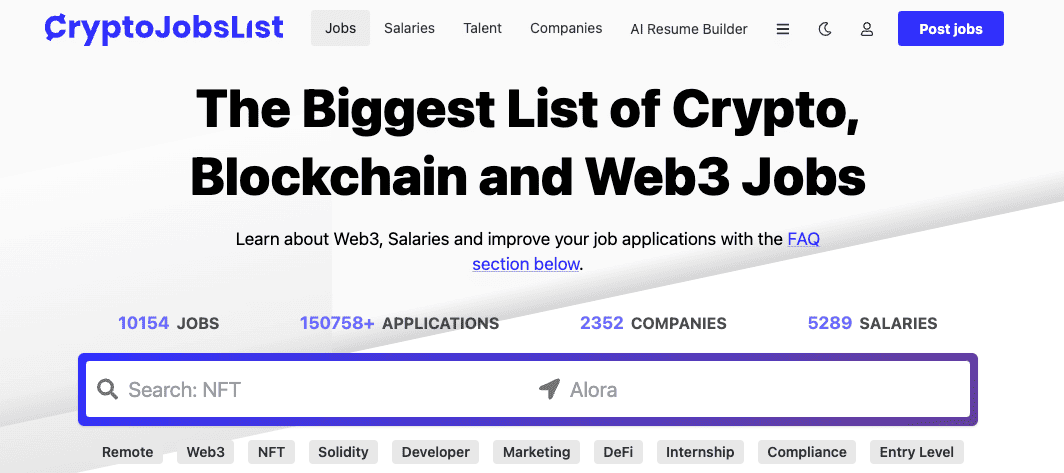Image resolution: width=1064 pixels, height=473 pixels.
Task: Choose the DeFi tag
Action: point(618,452)
